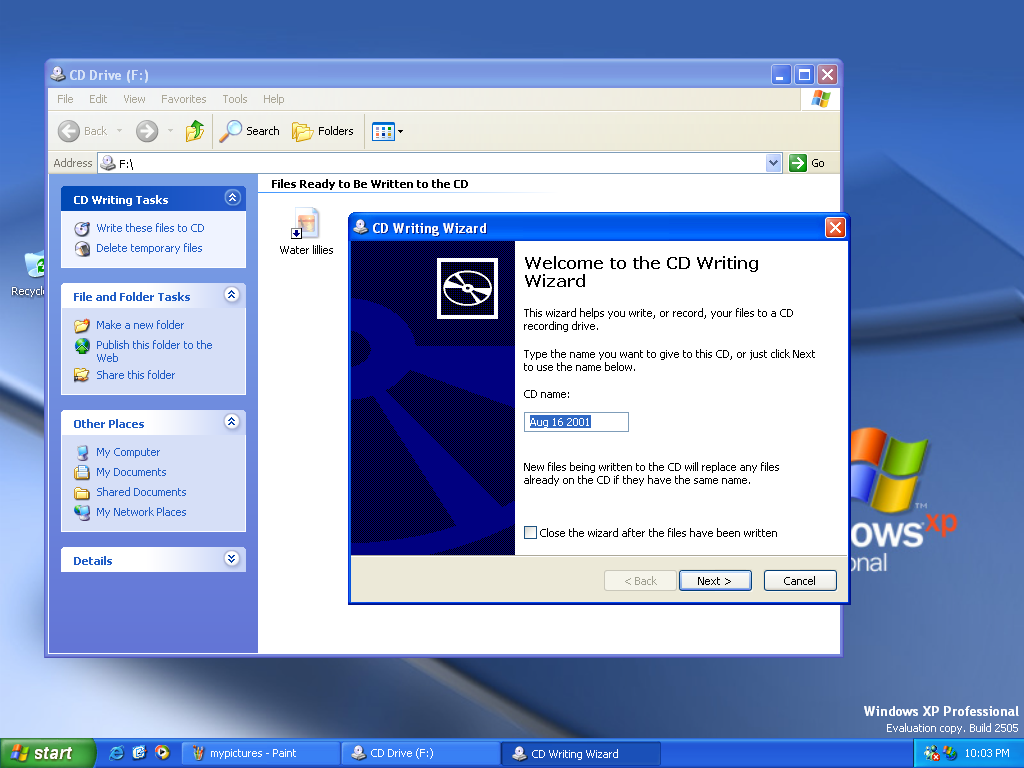Viewport: 1024px width, 768px height.
Task: Click the Publish this folder globe icon
Action: point(82,345)
